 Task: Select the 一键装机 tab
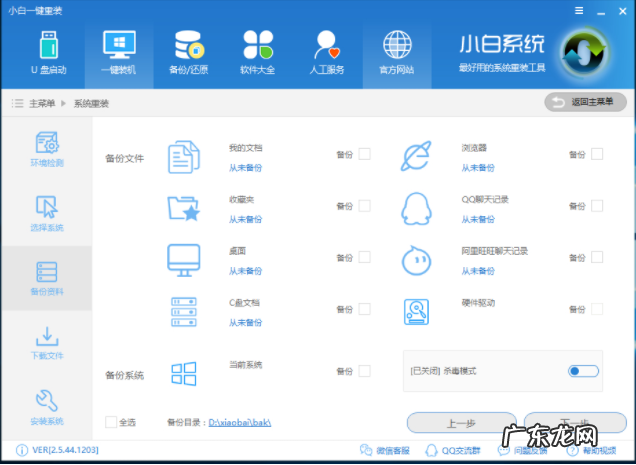119,54
